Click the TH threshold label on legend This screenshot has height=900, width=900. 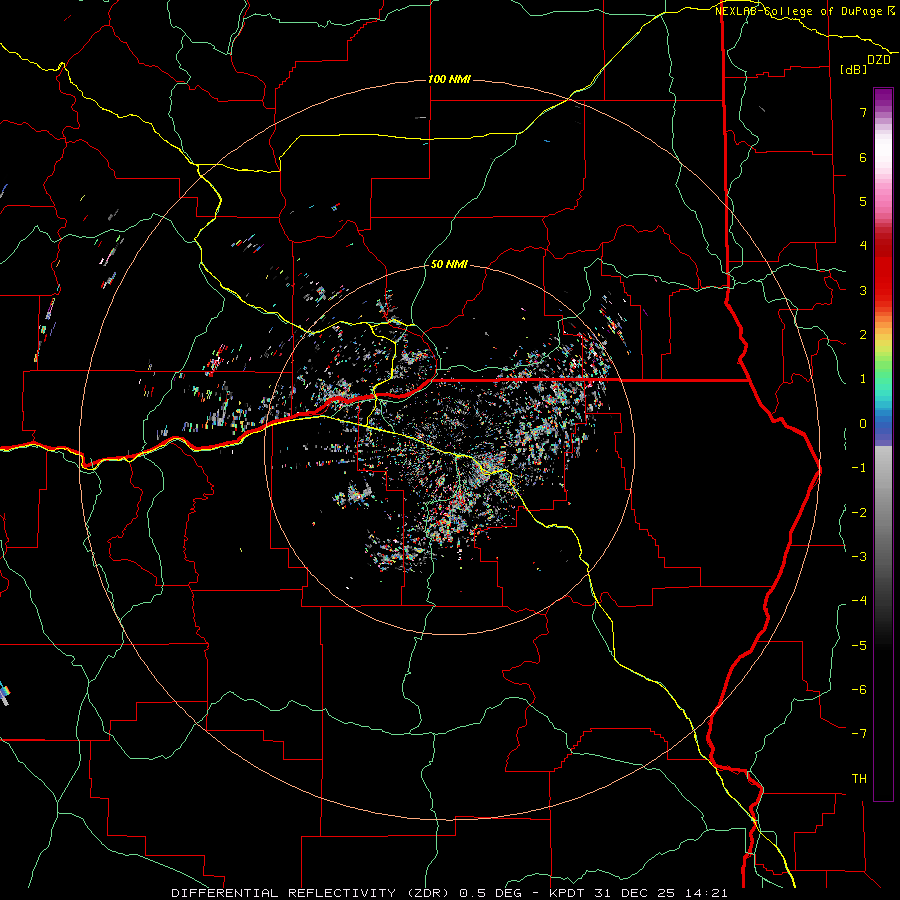coord(859,779)
